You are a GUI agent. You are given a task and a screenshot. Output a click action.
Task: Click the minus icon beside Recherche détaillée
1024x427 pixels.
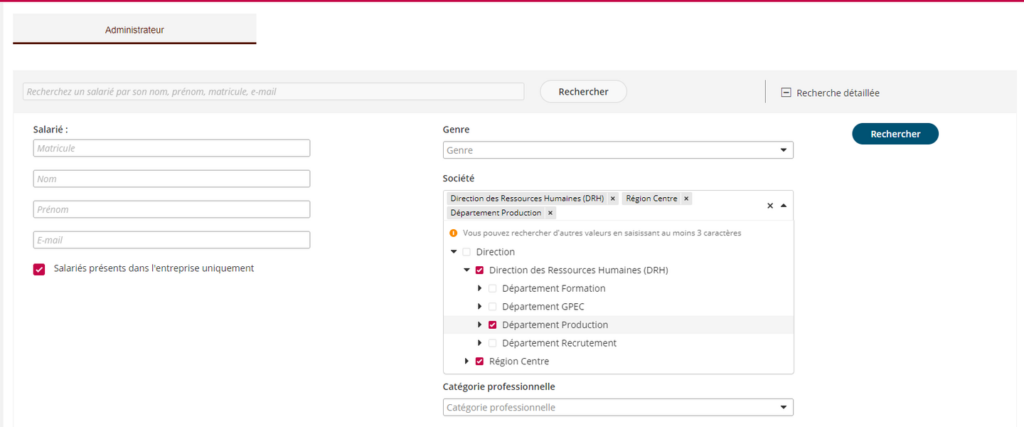[x=786, y=92]
